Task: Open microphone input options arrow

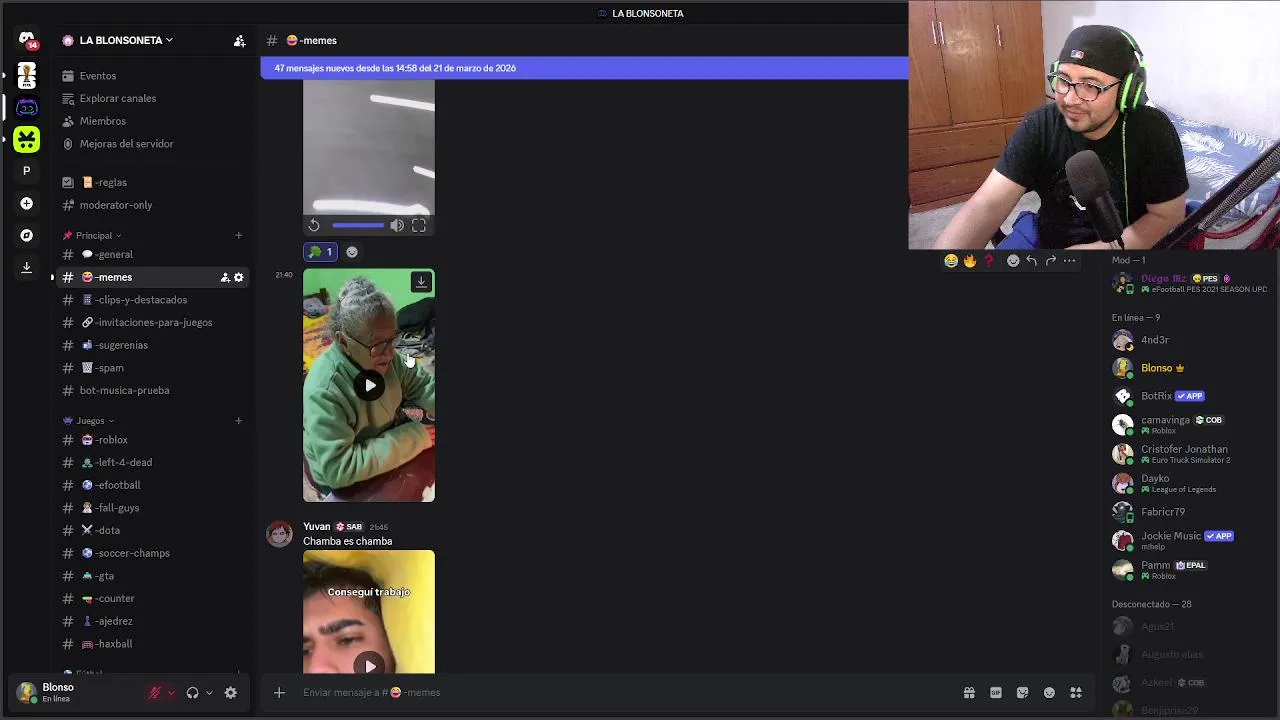Action: tap(171, 692)
